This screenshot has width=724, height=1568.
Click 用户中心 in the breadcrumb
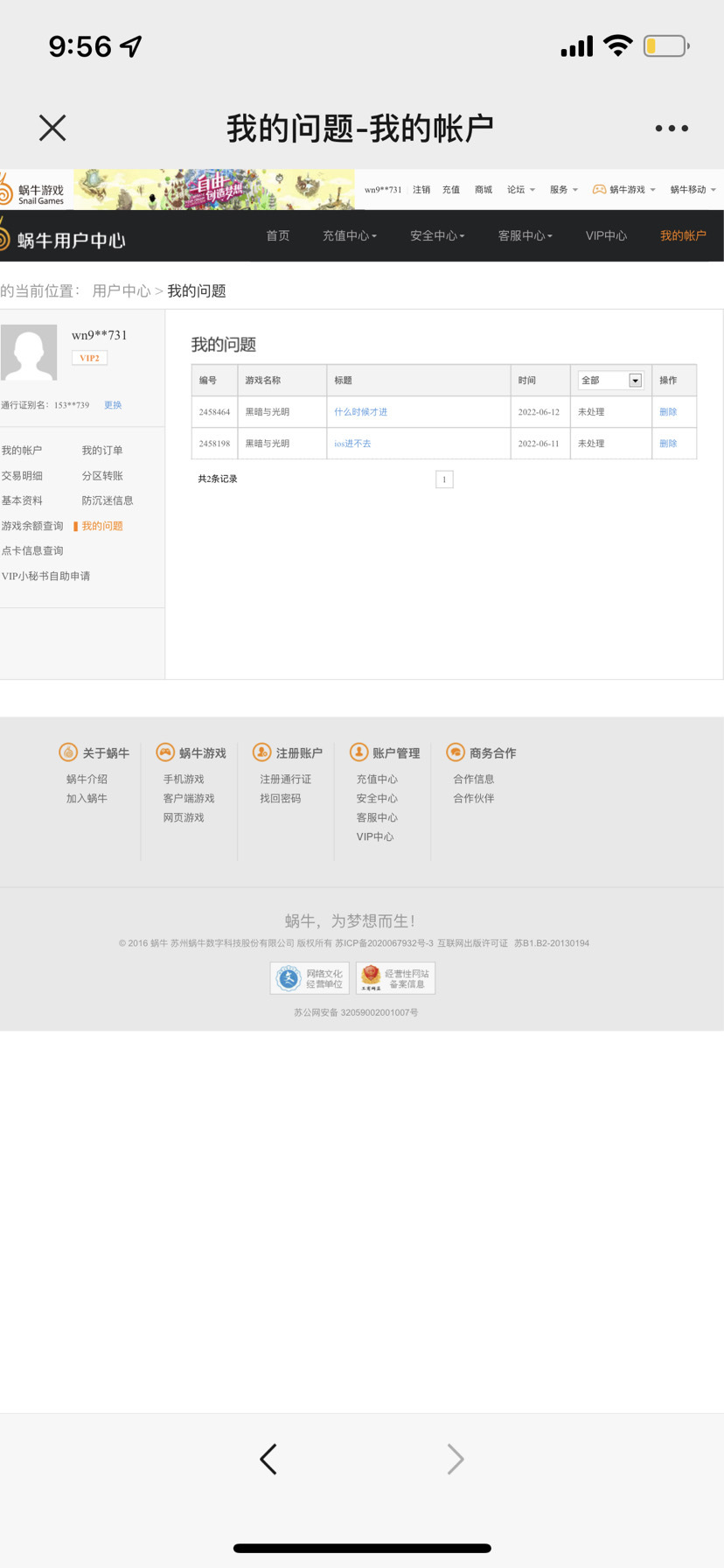point(122,290)
